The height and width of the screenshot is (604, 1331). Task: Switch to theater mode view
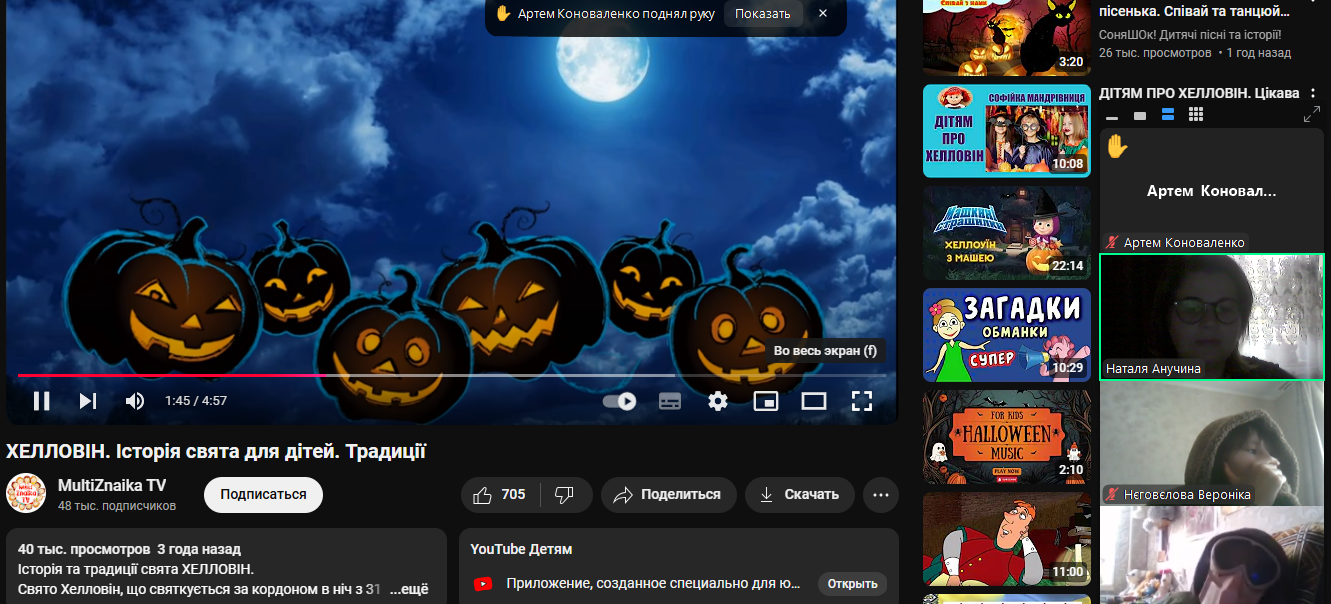pos(814,401)
